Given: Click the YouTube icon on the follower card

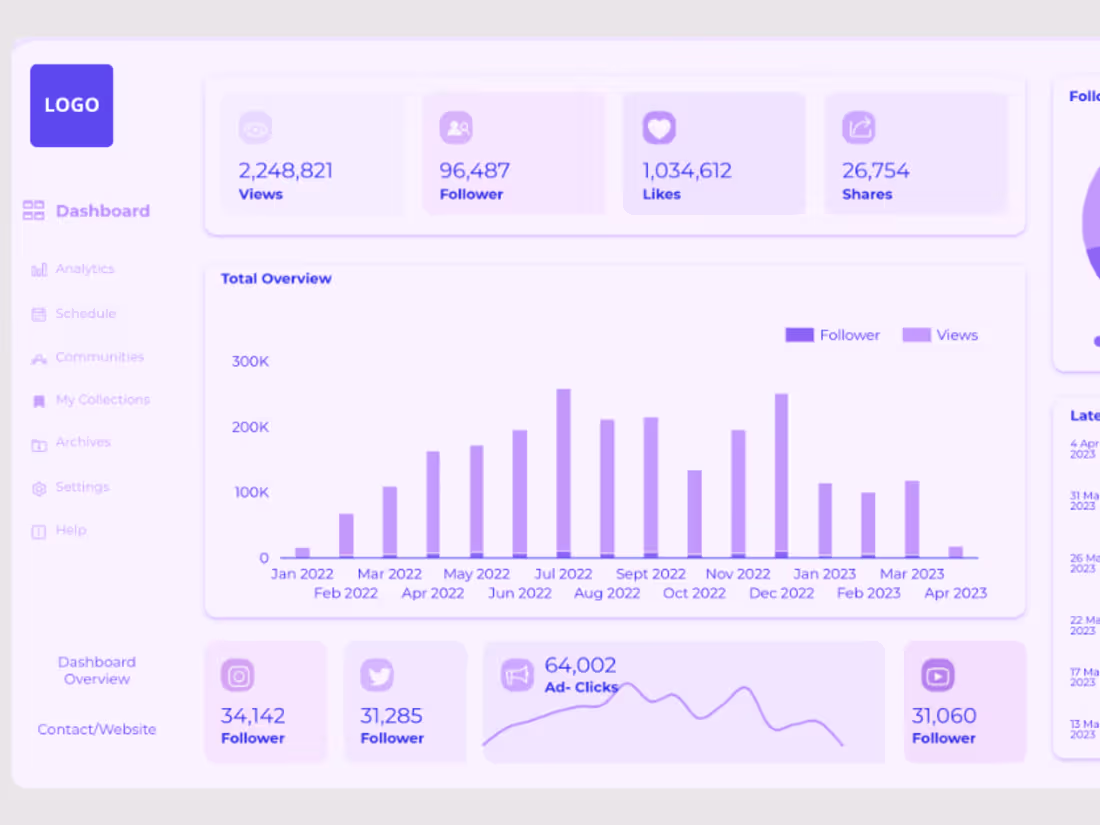Looking at the screenshot, I should click(x=938, y=676).
